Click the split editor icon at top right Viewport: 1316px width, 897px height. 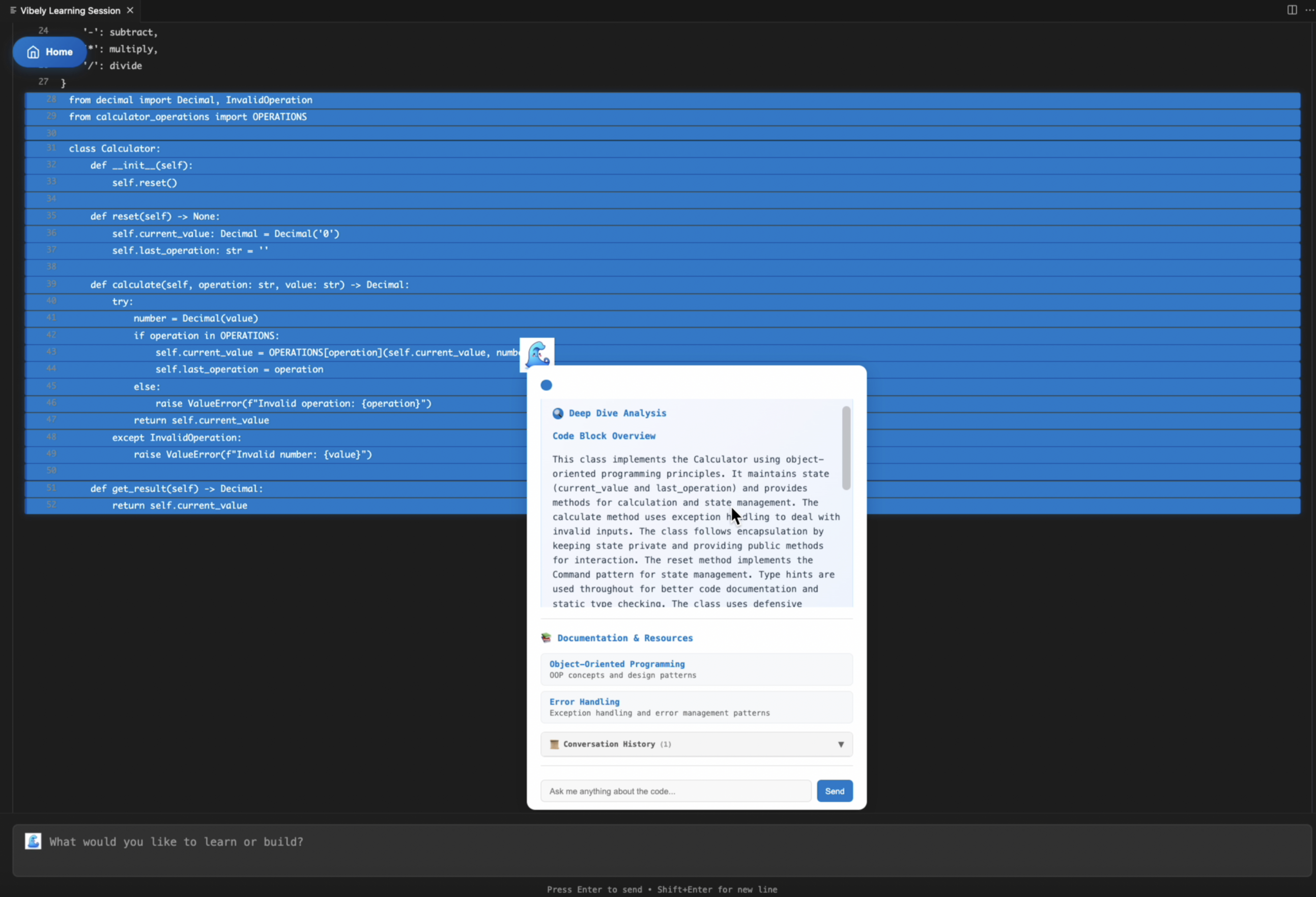coord(1292,10)
